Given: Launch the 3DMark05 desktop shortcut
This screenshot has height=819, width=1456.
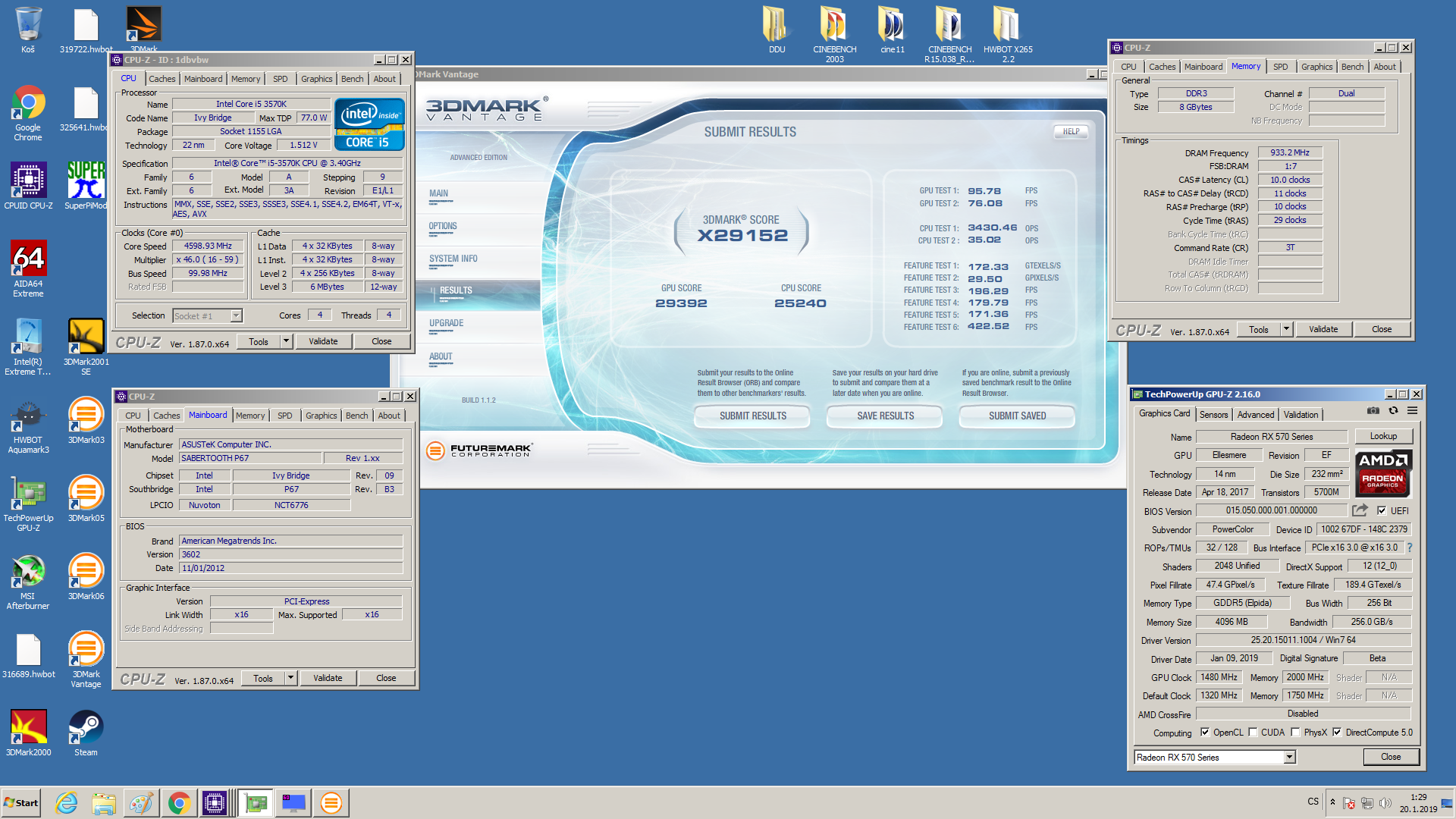Looking at the screenshot, I should [x=86, y=498].
